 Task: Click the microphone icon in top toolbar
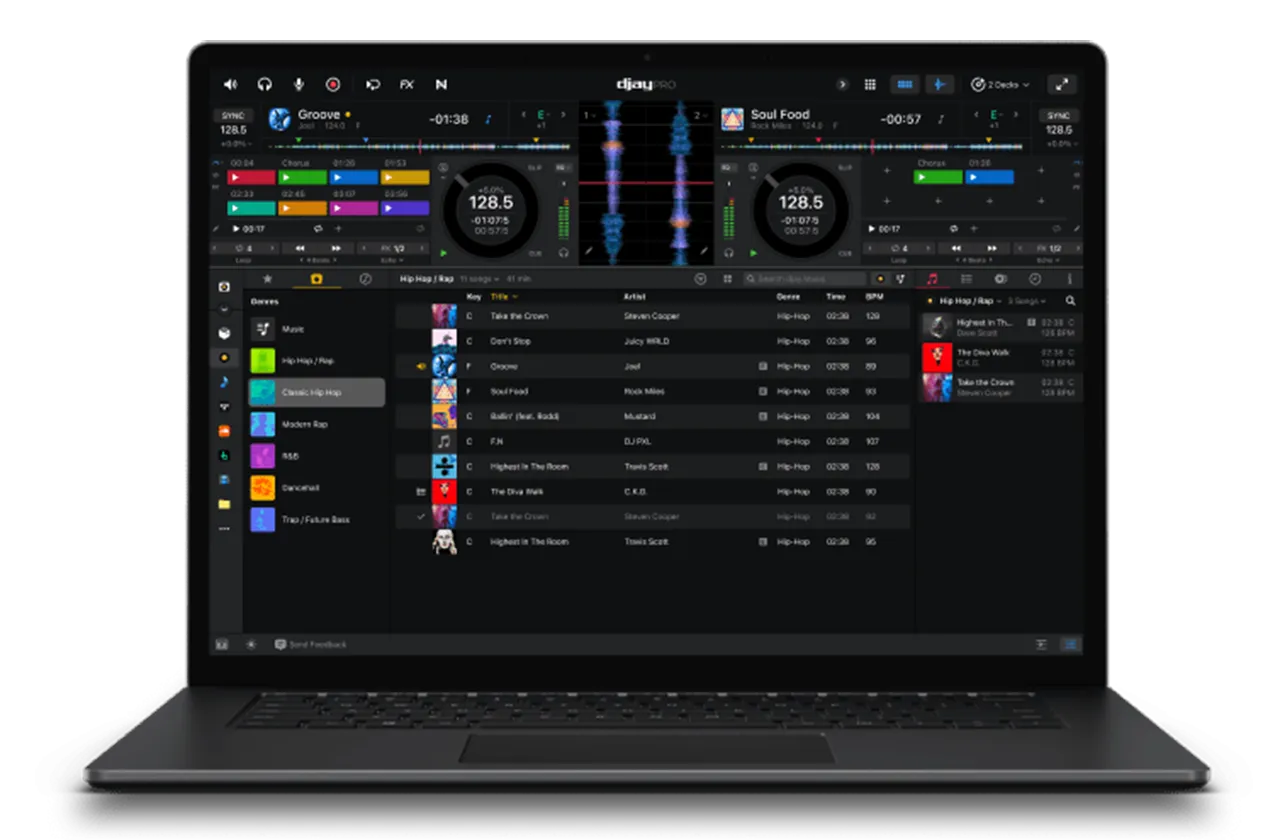[x=299, y=85]
